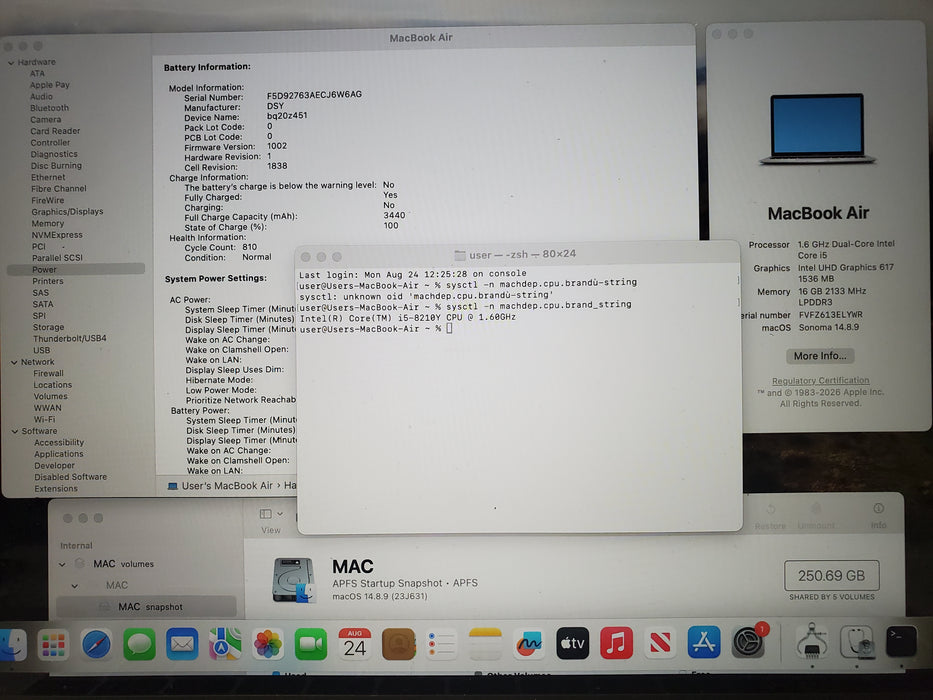Click the 250.69 GB capacity box
933x700 pixels.
pyautogui.click(x=831, y=576)
